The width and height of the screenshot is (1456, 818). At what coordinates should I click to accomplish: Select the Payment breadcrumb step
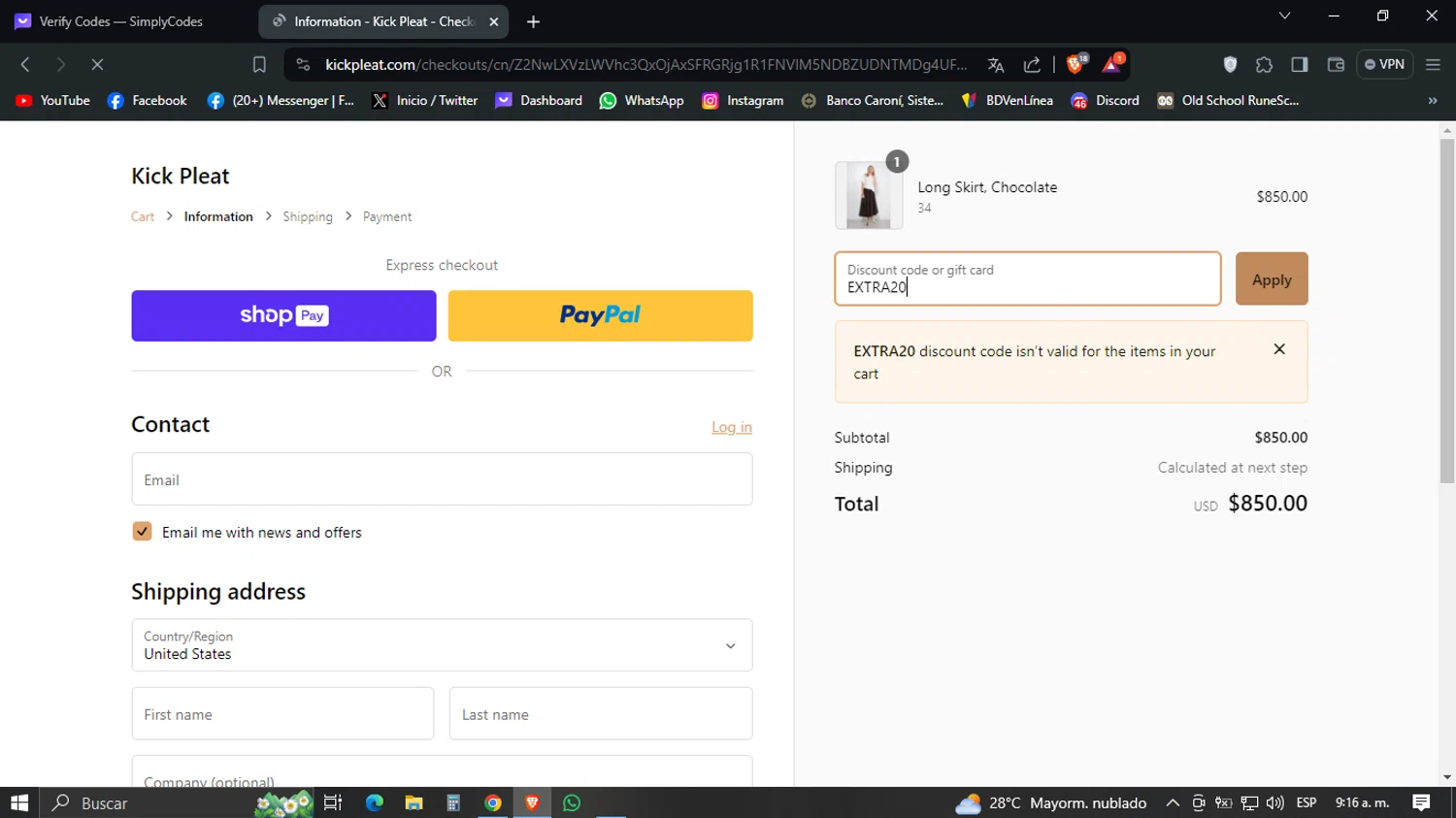point(387,216)
